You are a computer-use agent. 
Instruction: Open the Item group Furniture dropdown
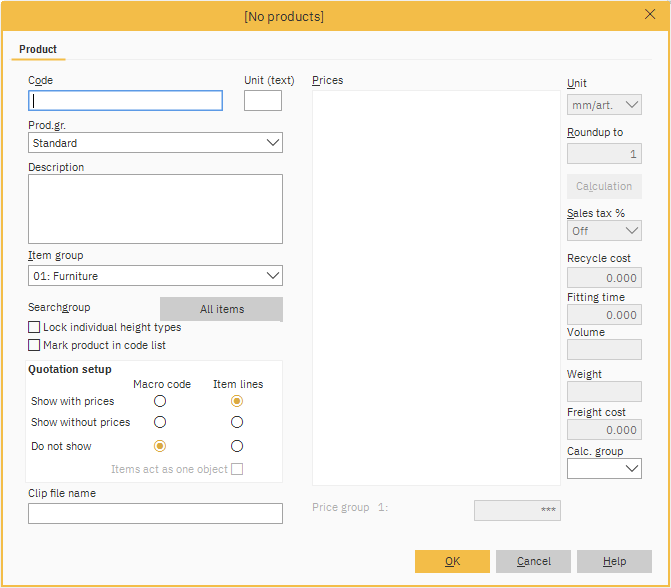(155, 276)
